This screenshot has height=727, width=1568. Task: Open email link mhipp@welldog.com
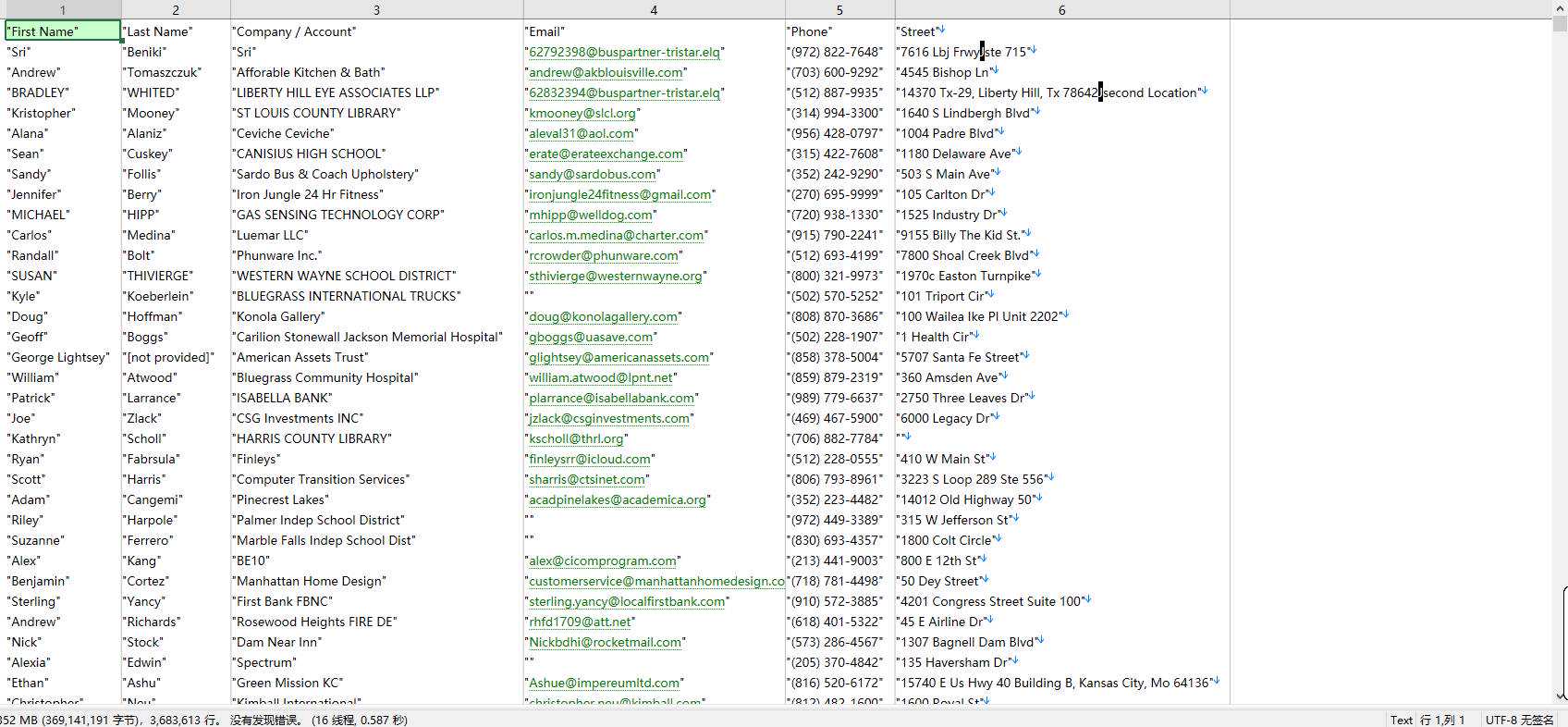point(591,215)
